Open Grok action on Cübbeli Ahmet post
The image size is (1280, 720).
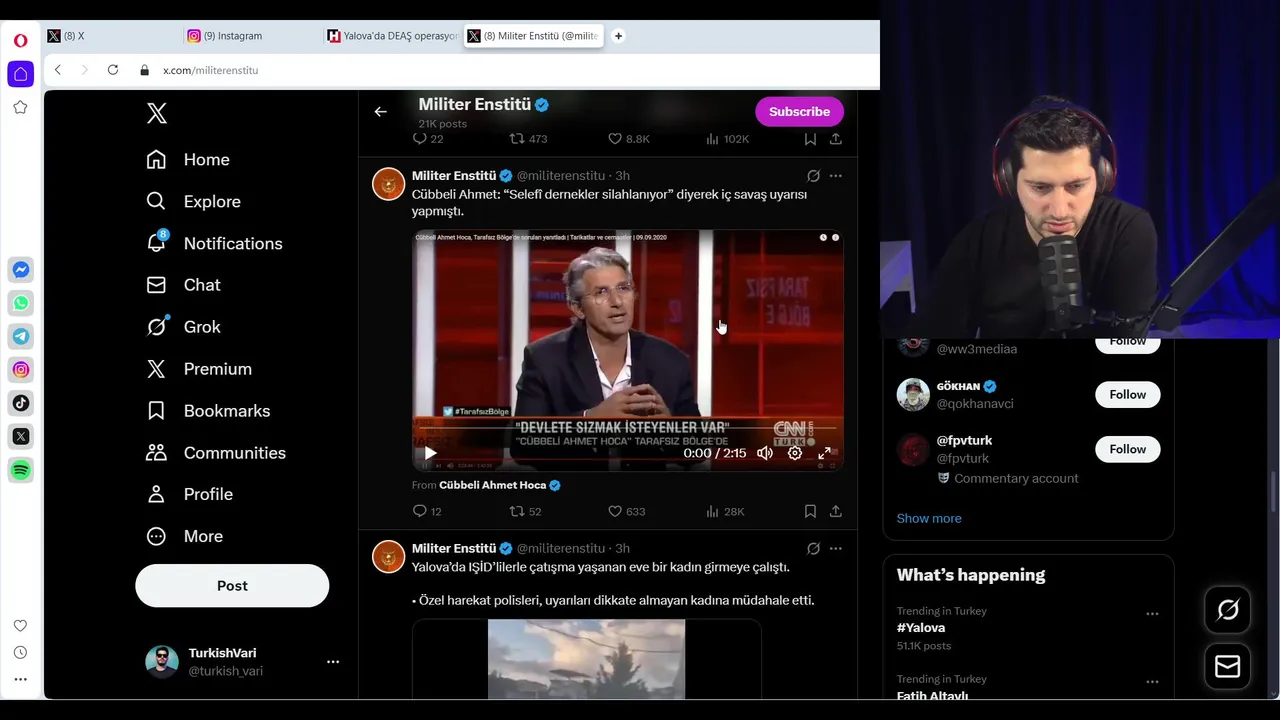point(813,176)
